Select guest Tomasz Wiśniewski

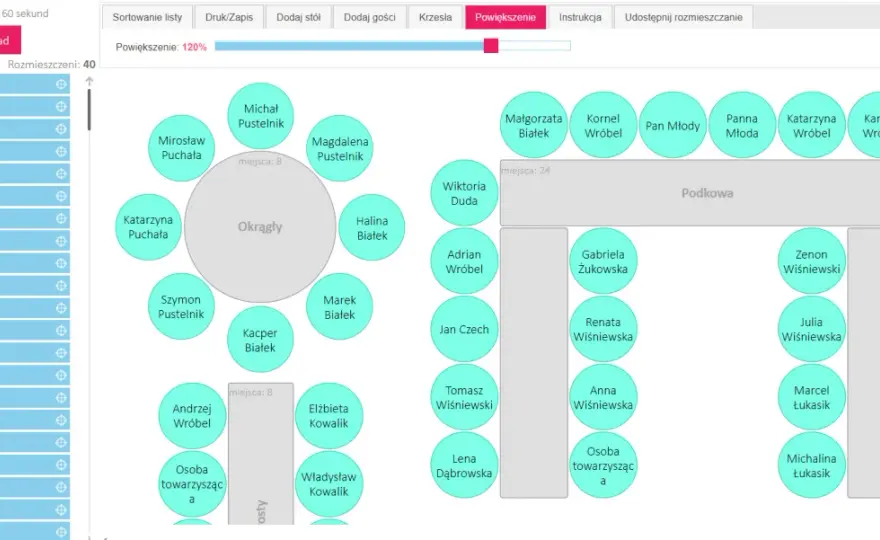pyautogui.click(x=464, y=397)
